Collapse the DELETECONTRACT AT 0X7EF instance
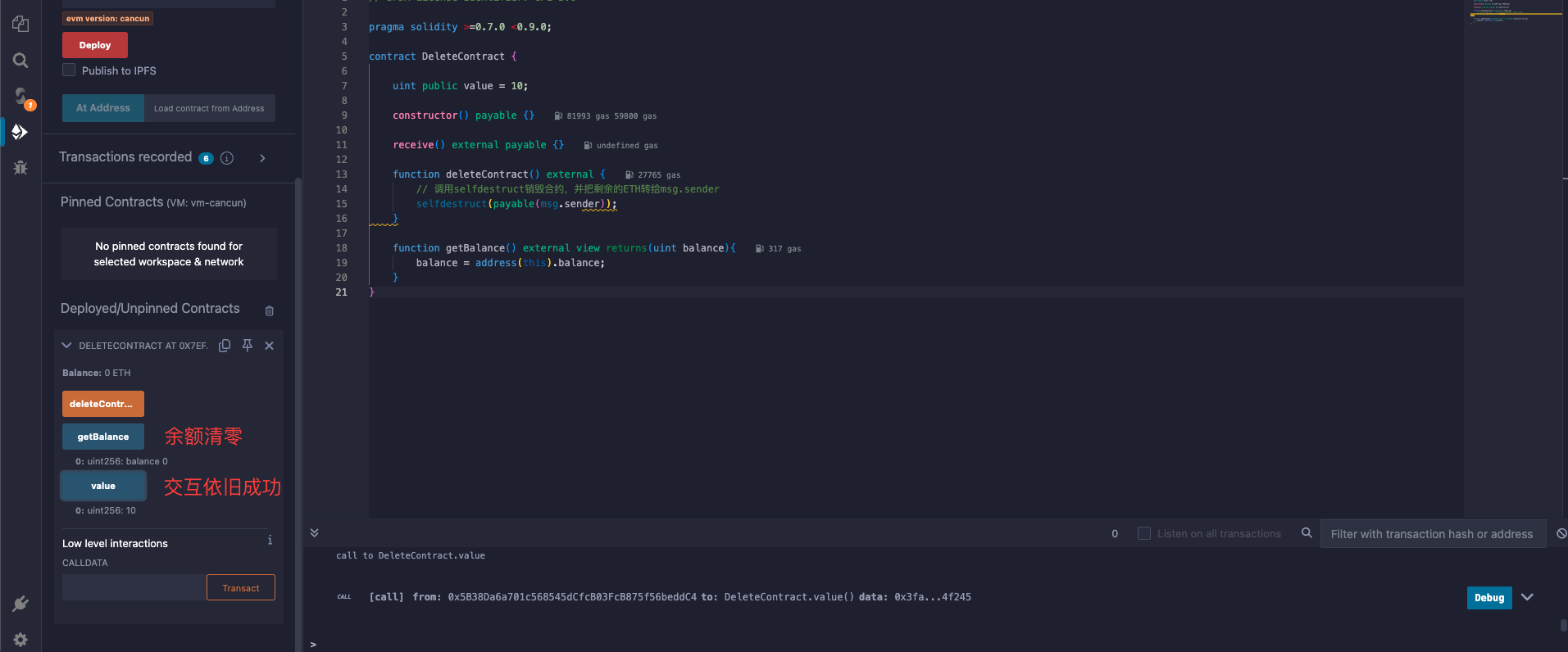The image size is (1568, 652). tap(66, 346)
